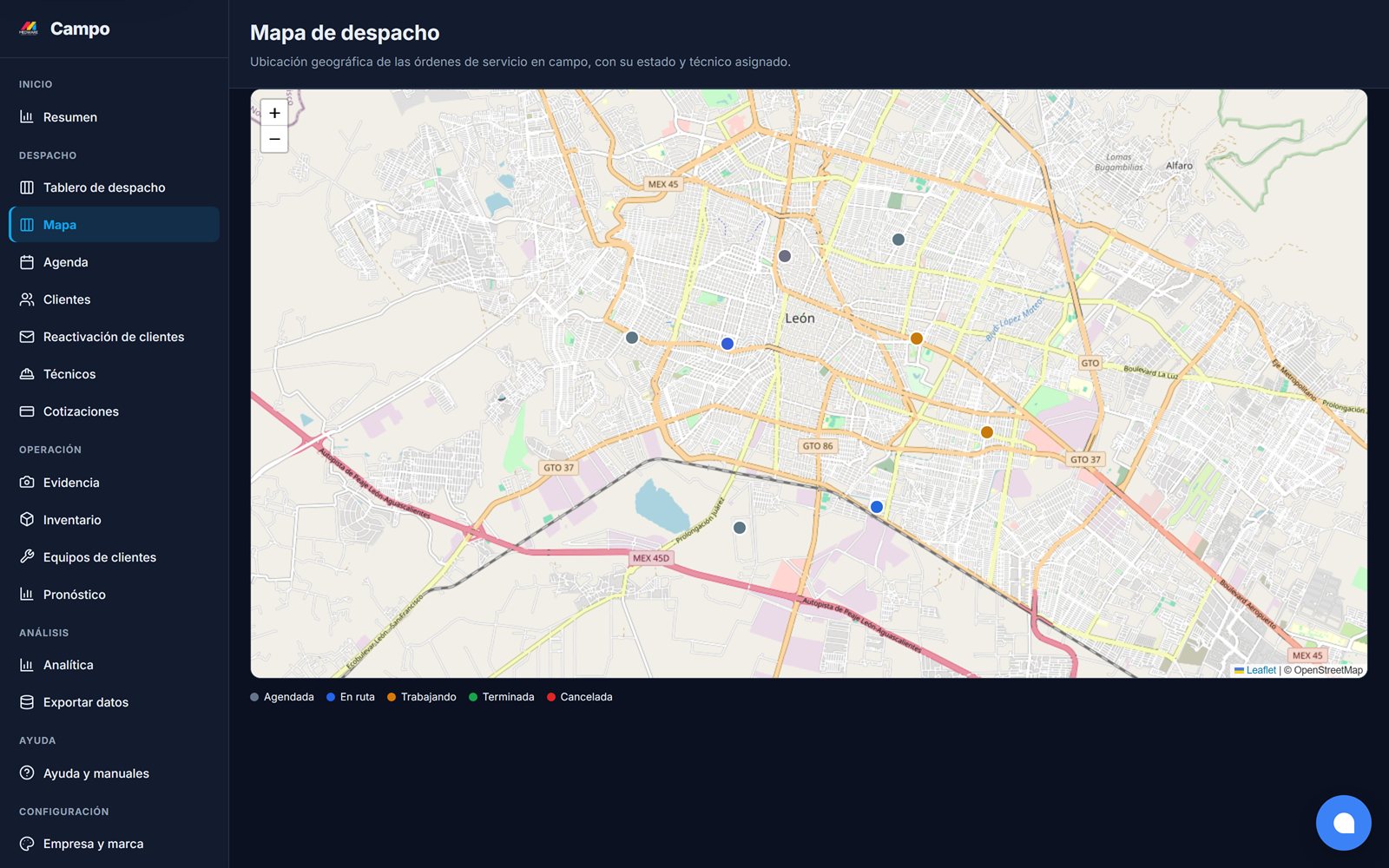Navigate to Inventario

114,520
